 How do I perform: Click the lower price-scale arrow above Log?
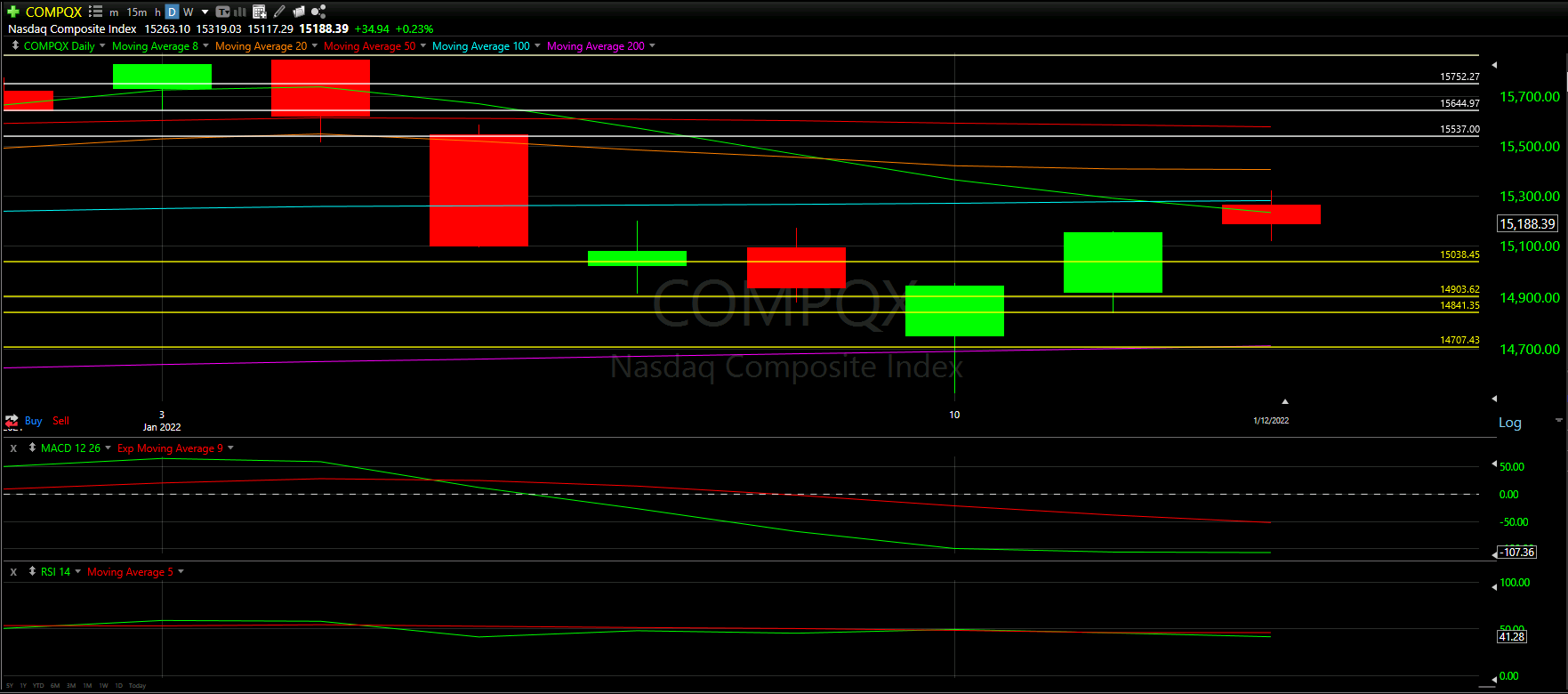coord(1494,399)
